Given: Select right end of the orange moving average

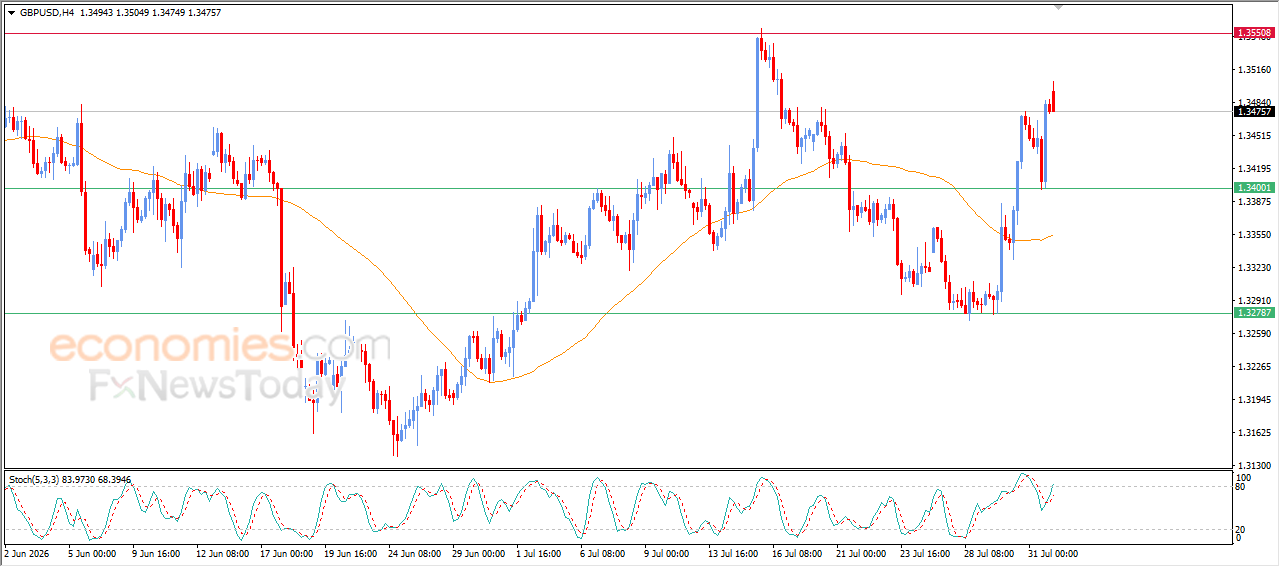Looking at the screenshot, I should tap(1051, 236).
